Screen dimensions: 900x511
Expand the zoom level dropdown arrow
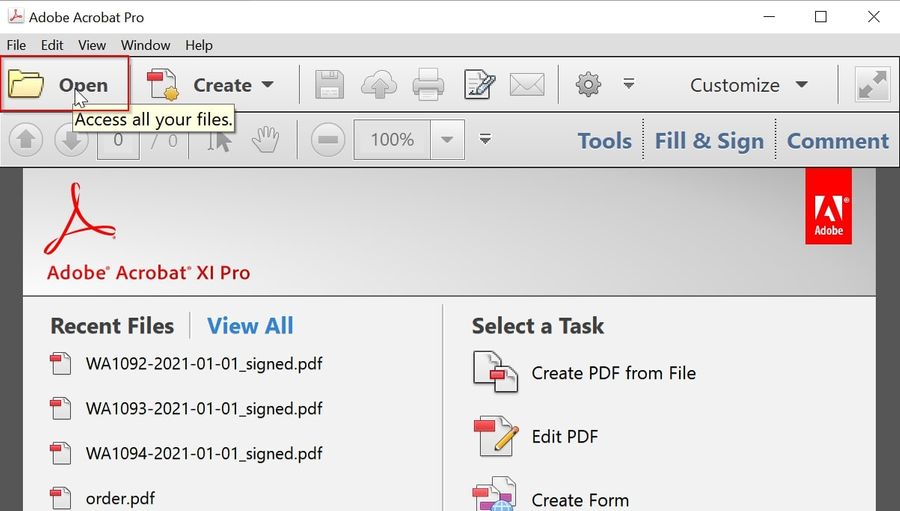tap(447, 140)
